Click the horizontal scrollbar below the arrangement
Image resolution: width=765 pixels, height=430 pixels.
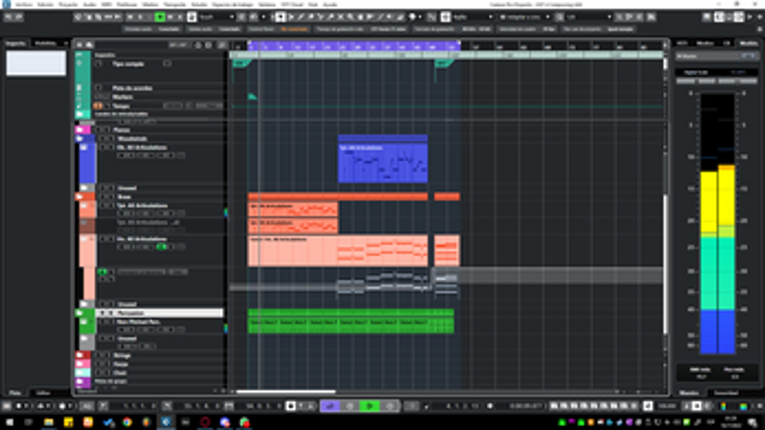[x=285, y=392]
